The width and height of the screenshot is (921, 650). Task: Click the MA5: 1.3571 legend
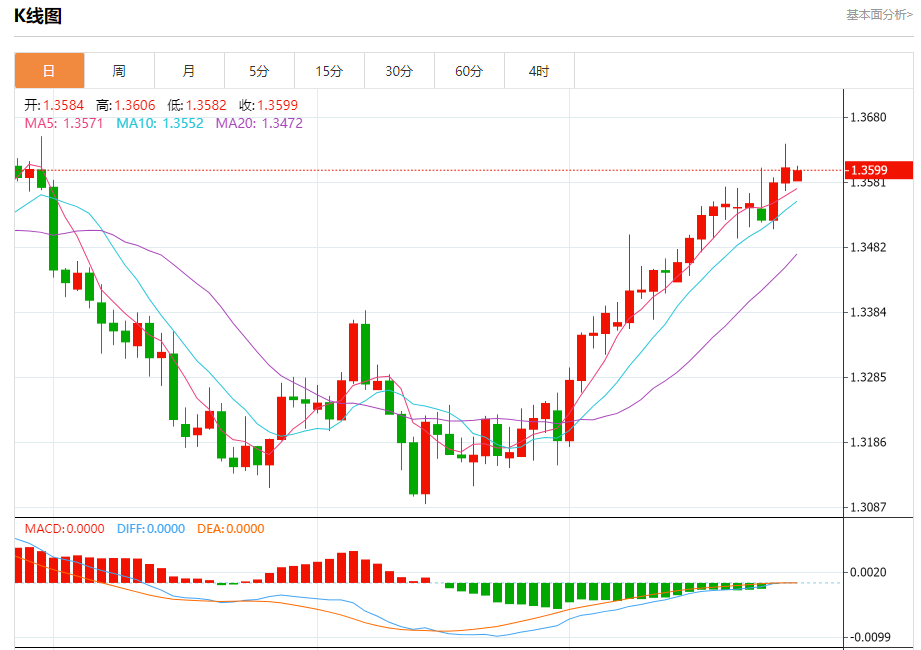pyautogui.click(x=63, y=123)
